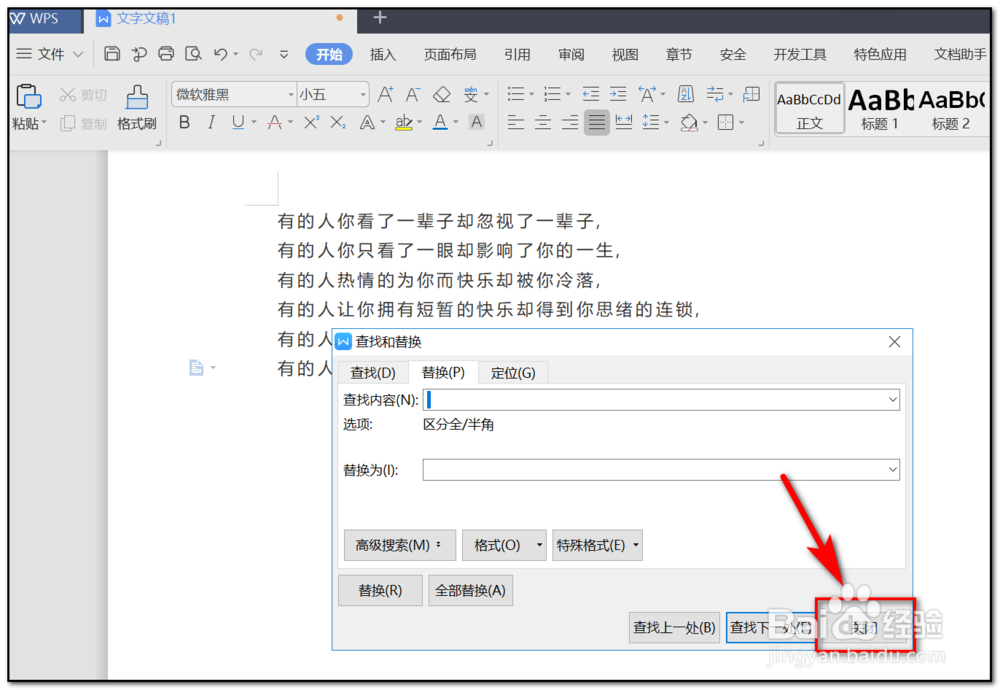Open 开发工具 ribbon tab

800,55
